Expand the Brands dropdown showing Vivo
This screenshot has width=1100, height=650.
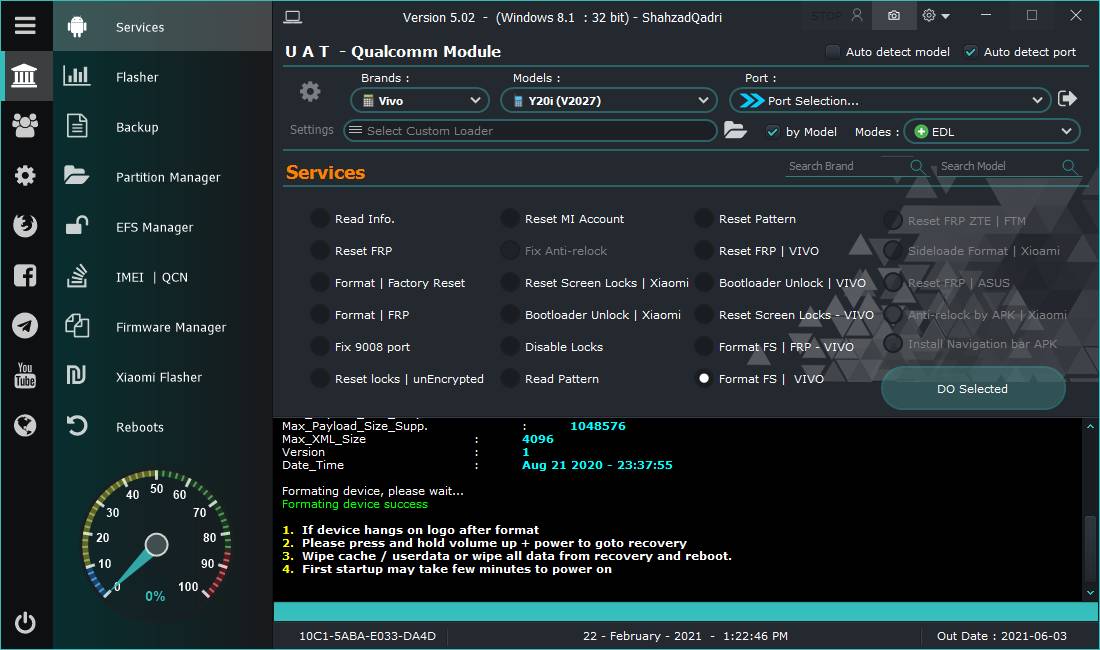pos(420,100)
